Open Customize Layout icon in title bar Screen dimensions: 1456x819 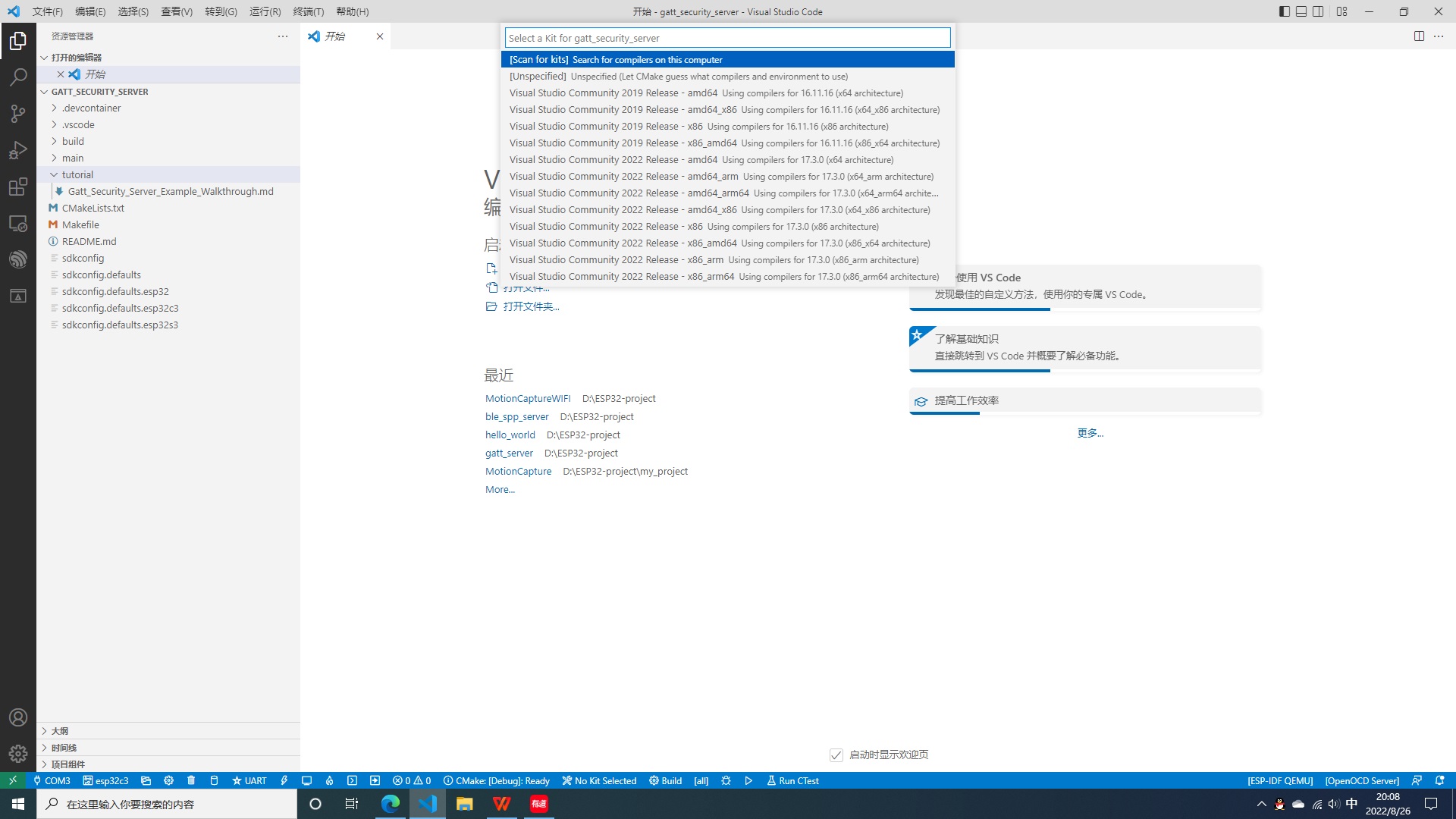tap(1342, 11)
